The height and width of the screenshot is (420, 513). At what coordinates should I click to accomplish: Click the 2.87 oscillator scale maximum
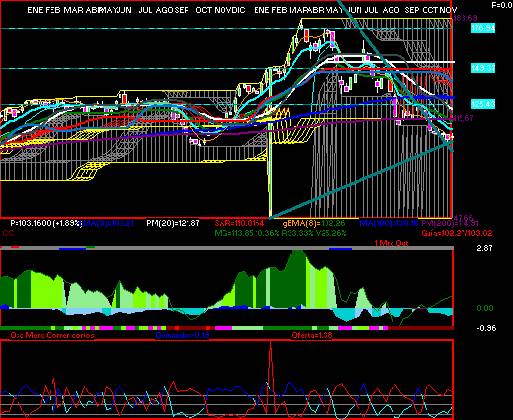[x=484, y=248]
